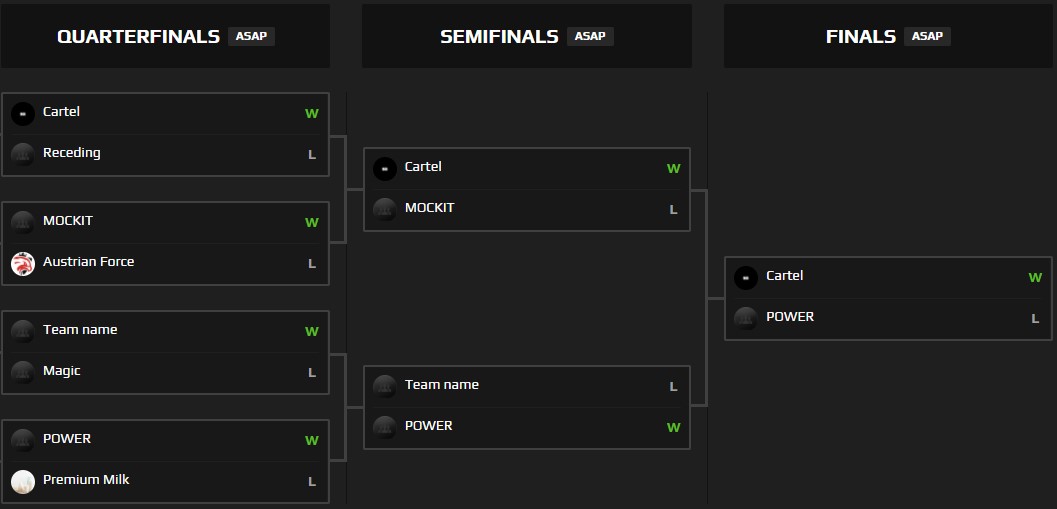Viewport: 1057px width, 509px height.
Task: Click the ASAP badge next to Quarterfinals
Action: click(x=251, y=36)
